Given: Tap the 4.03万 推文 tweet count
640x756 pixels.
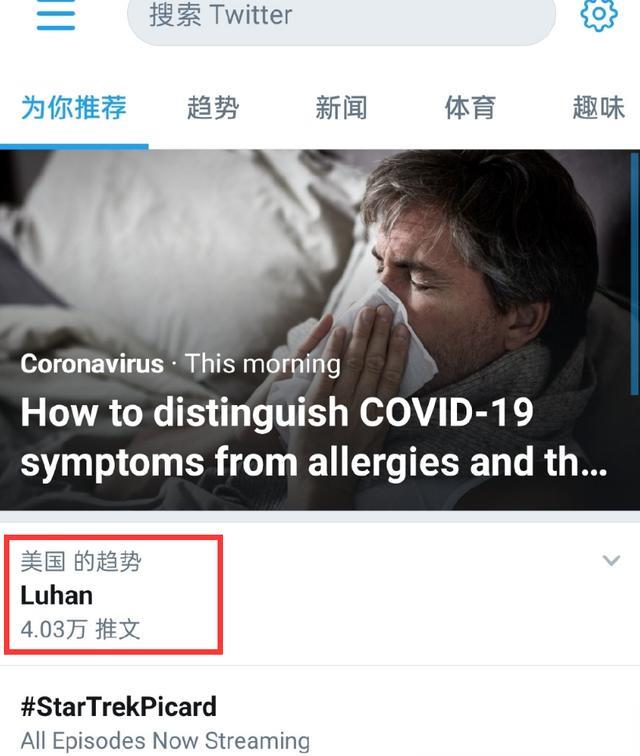Looking at the screenshot, I should pos(80,630).
